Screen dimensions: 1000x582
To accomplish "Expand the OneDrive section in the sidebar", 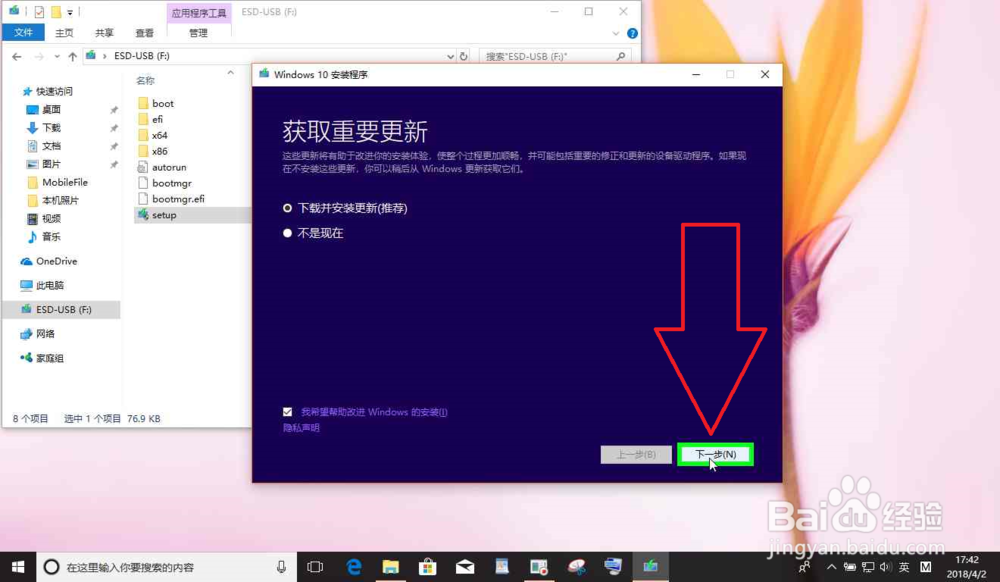I will click(x=12, y=261).
